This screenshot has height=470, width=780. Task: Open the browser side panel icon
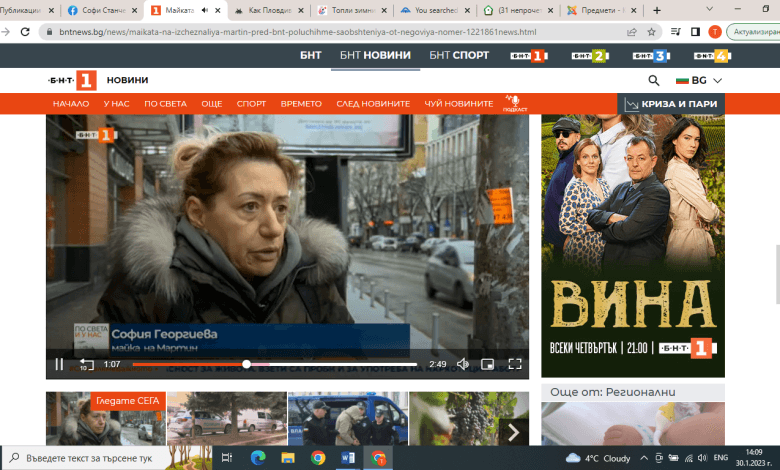[x=695, y=32]
